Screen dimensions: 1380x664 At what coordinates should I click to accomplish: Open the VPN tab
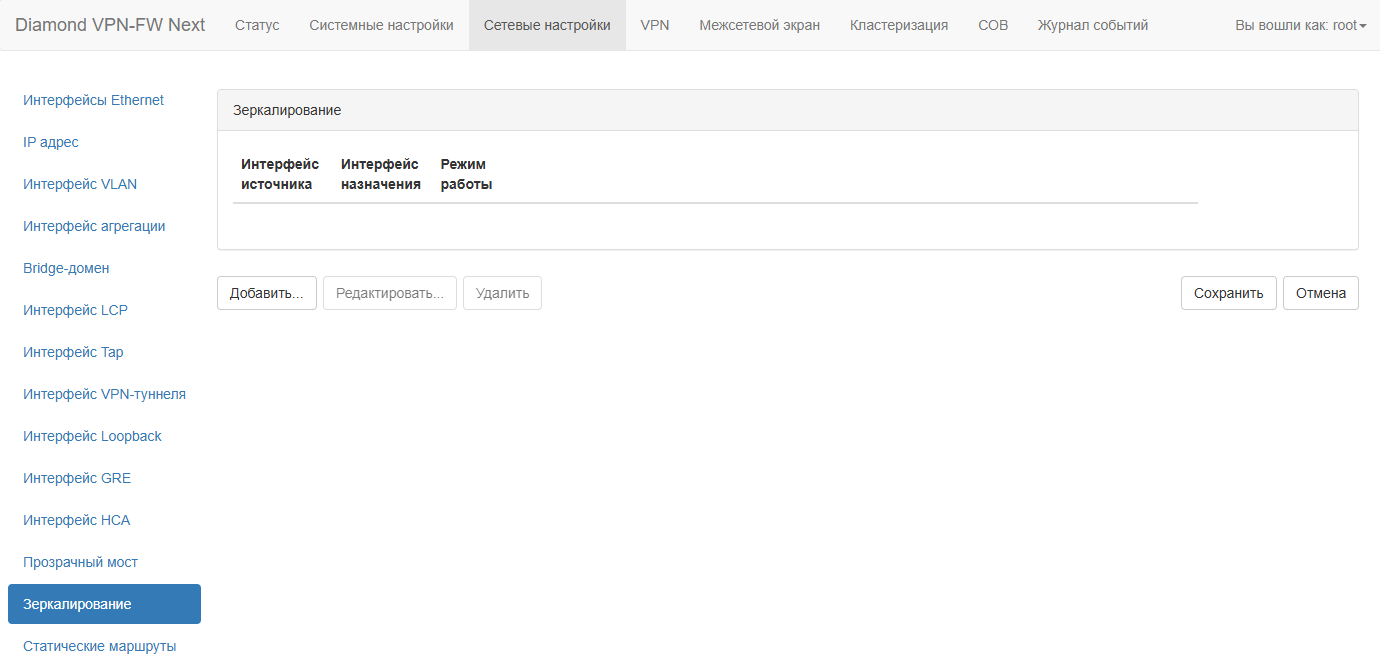point(655,25)
